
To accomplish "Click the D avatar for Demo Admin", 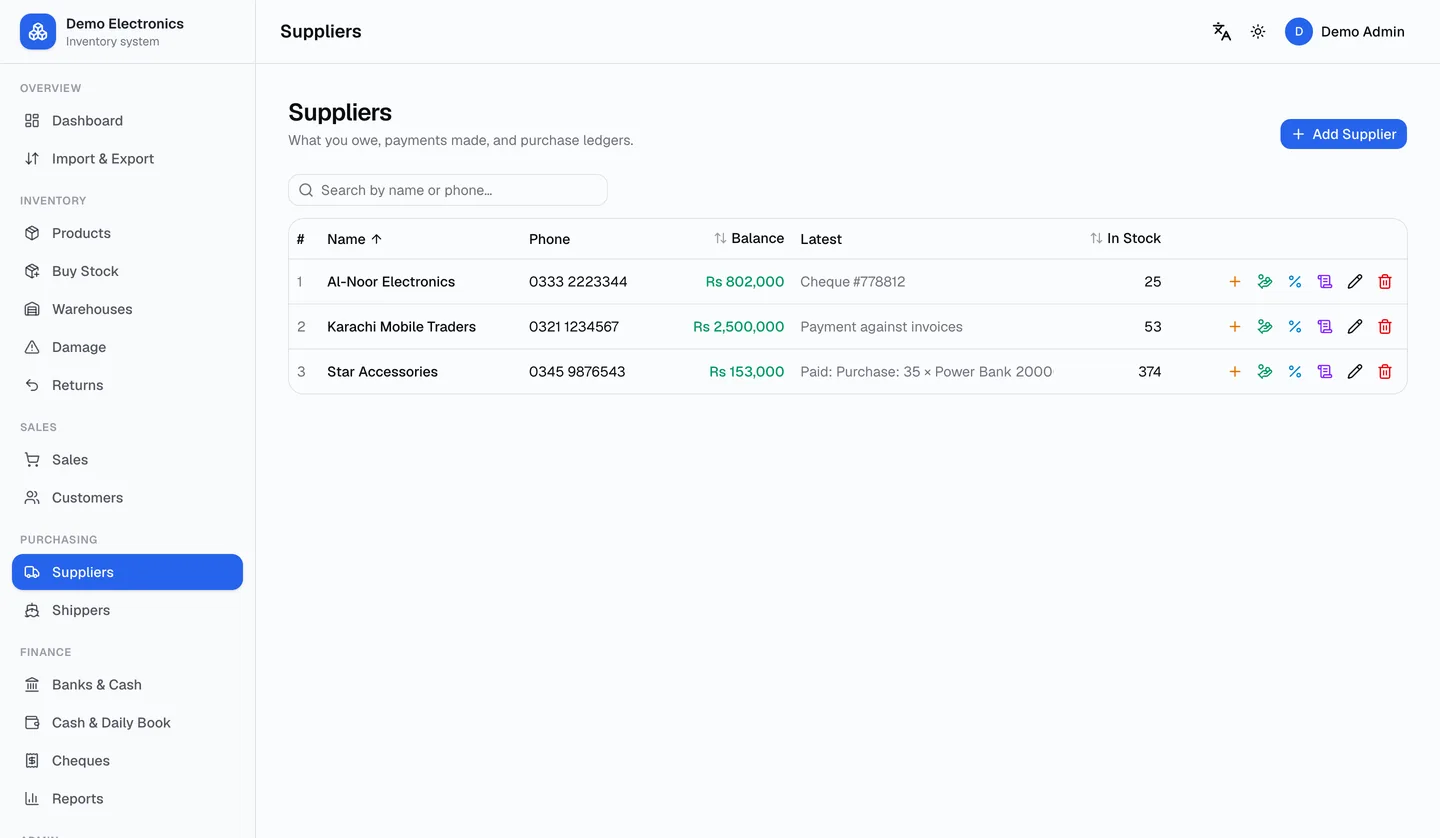I will (1299, 32).
